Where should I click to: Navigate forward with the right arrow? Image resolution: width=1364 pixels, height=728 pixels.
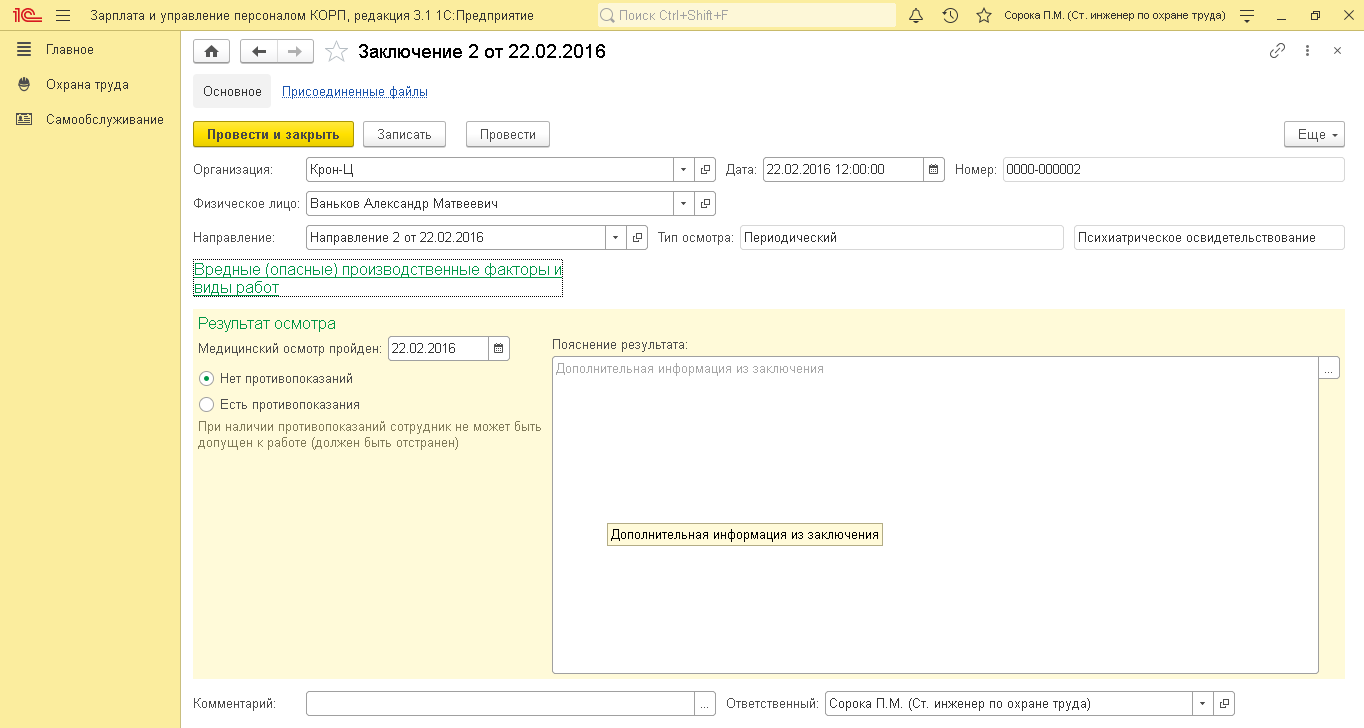coord(295,52)
